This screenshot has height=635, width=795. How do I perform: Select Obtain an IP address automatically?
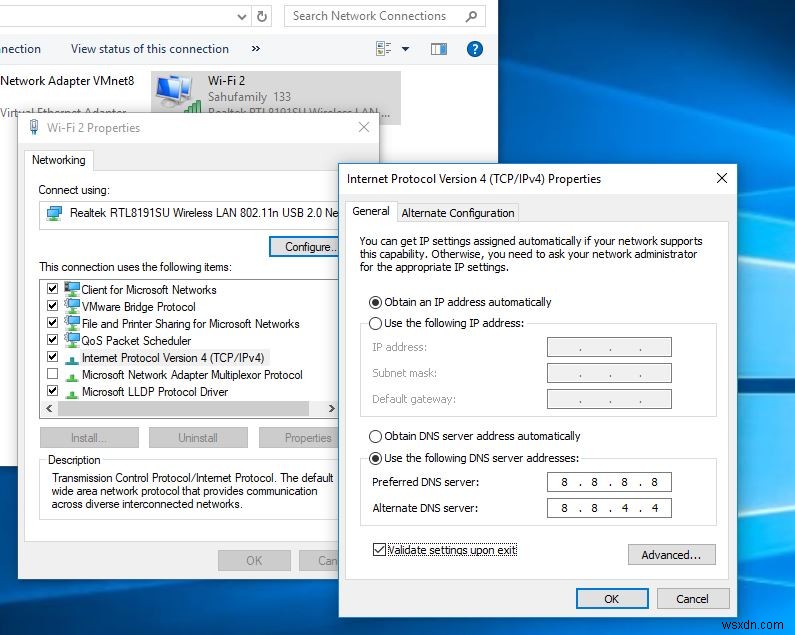tap(375, 302)
